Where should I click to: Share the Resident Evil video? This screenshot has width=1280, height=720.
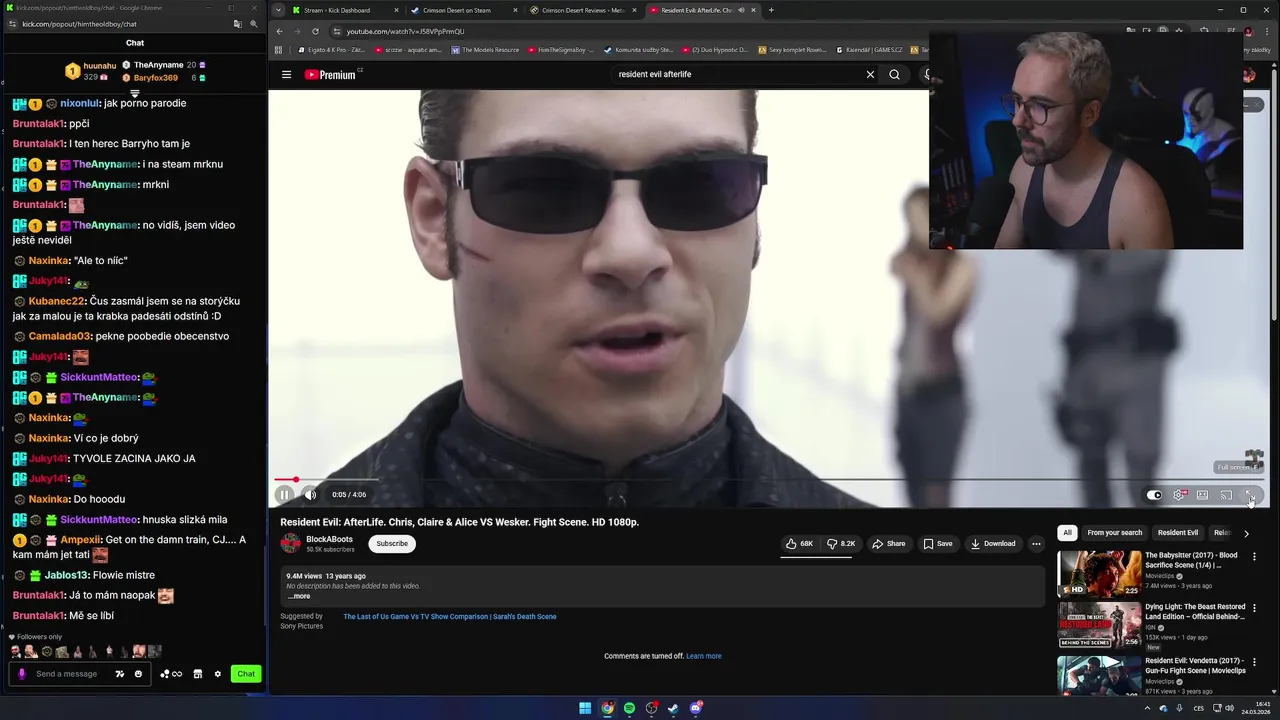click(889, 544)
